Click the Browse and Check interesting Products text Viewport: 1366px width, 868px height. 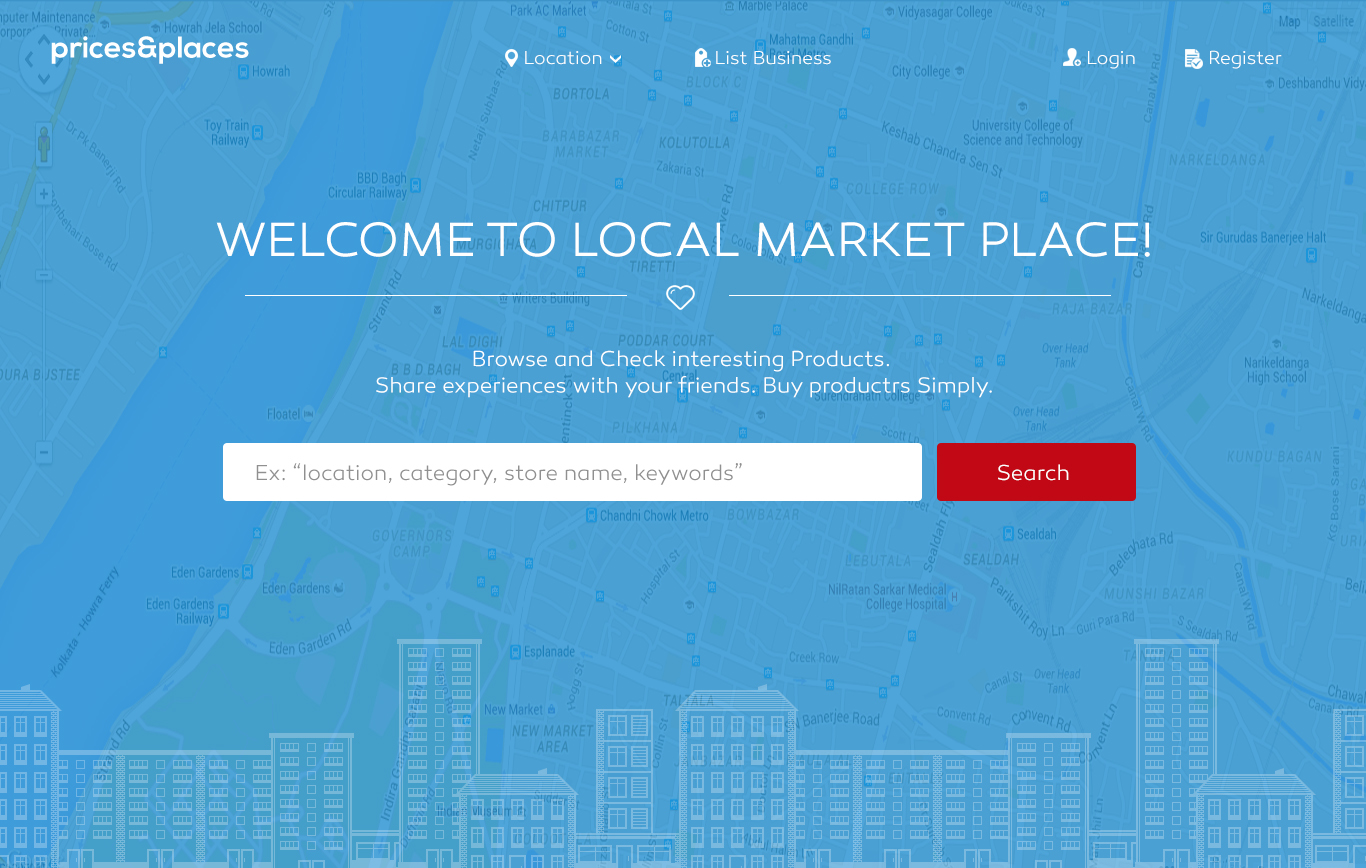pyautogui.click(x=681, y=359)
